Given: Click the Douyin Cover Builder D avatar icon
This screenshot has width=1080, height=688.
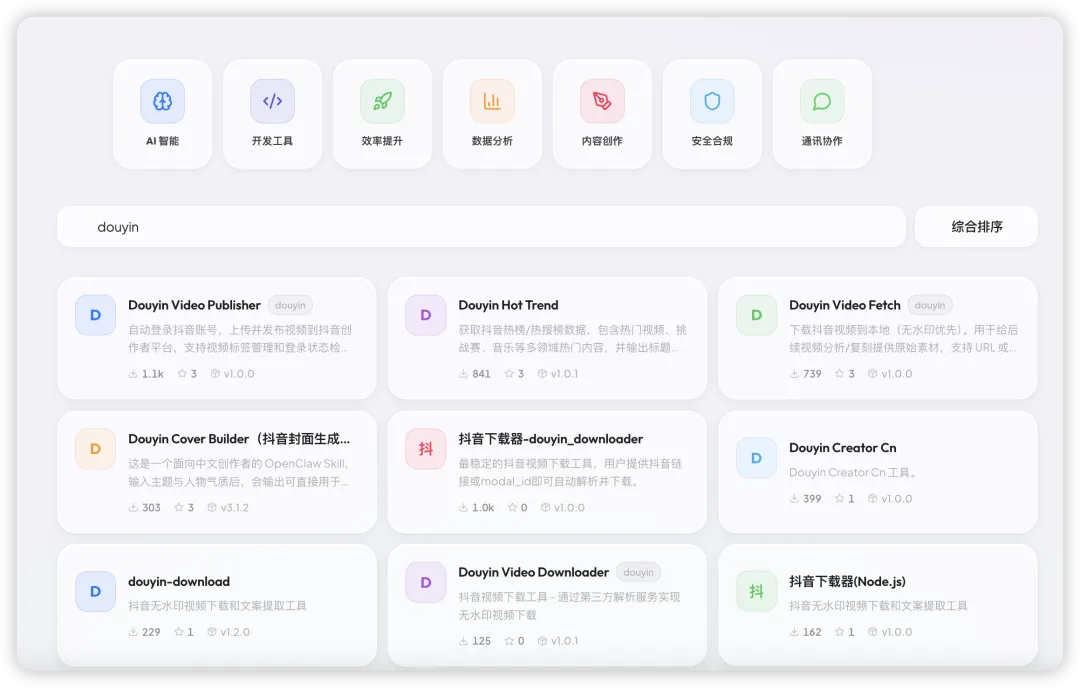Looking at the screenshot, I should 96,449.
